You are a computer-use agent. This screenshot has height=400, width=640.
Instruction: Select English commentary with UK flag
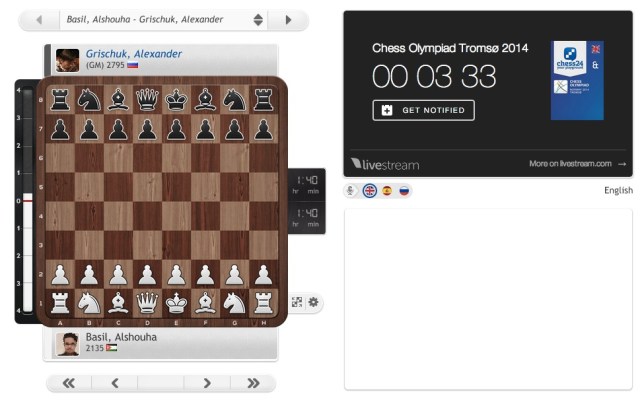369,190
